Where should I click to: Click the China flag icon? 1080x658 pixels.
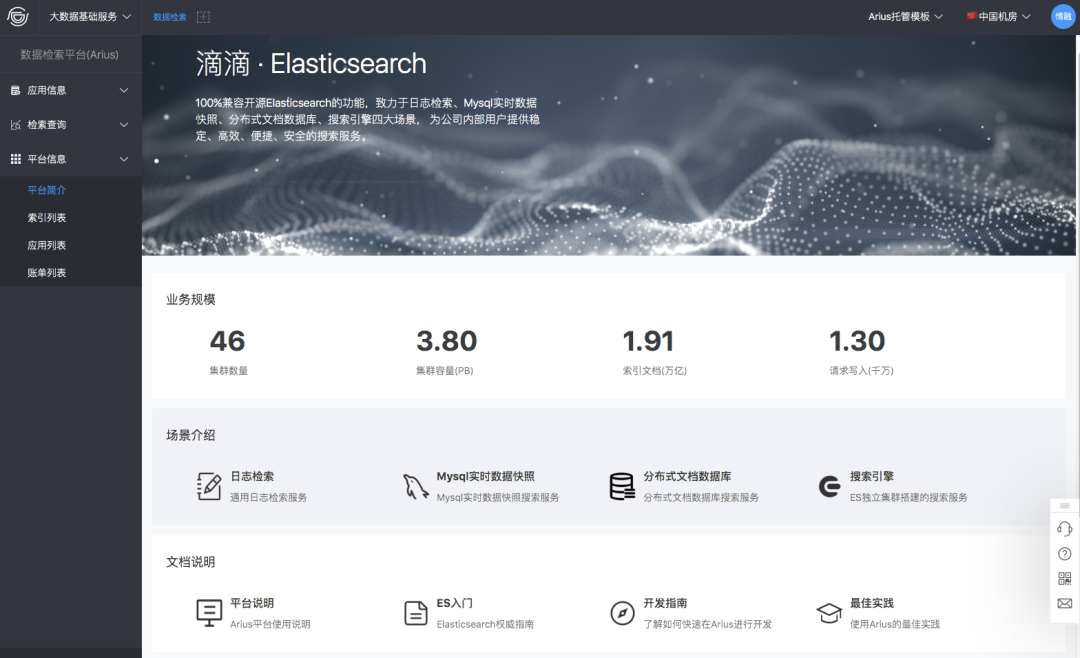click(971, 16)
